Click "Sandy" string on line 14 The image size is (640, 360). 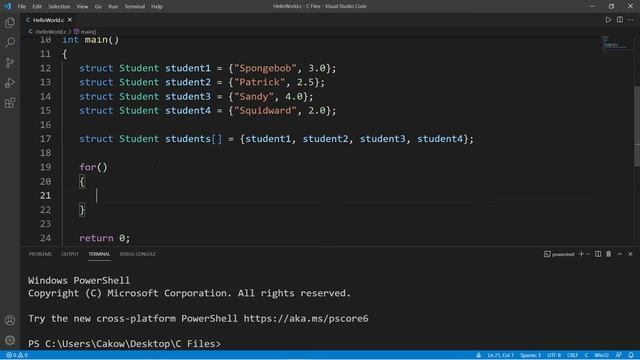point(254,96)
